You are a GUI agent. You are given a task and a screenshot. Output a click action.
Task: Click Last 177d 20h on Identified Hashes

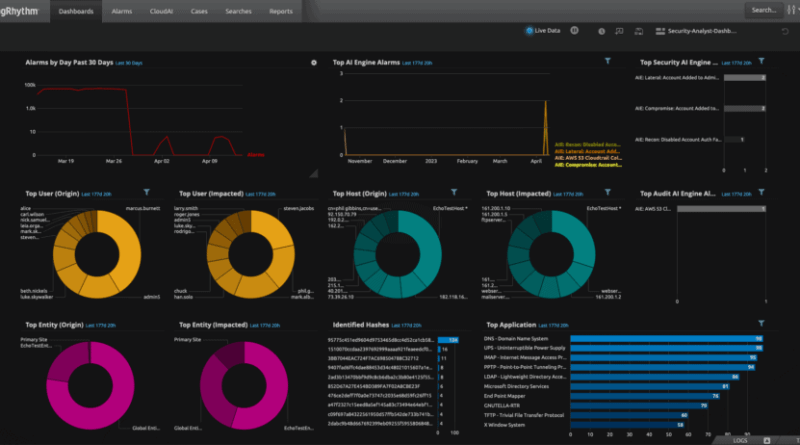tap(406, 326)
